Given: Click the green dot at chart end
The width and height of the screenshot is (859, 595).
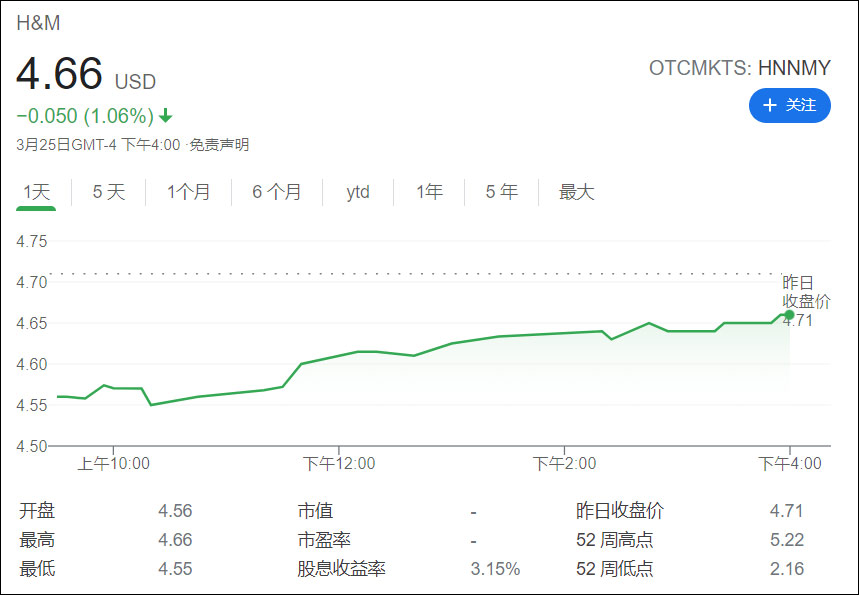Looking at the screenshot, I should pos(789,314).
